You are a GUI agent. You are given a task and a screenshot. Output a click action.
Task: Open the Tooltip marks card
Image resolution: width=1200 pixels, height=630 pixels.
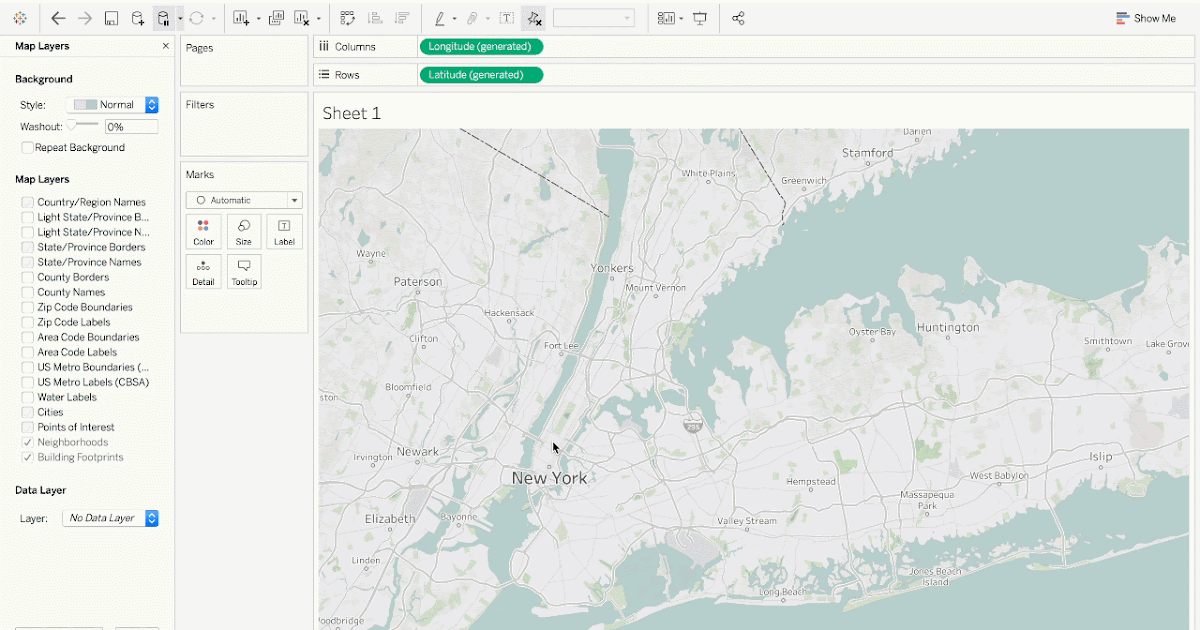click(x=244, y=272)
